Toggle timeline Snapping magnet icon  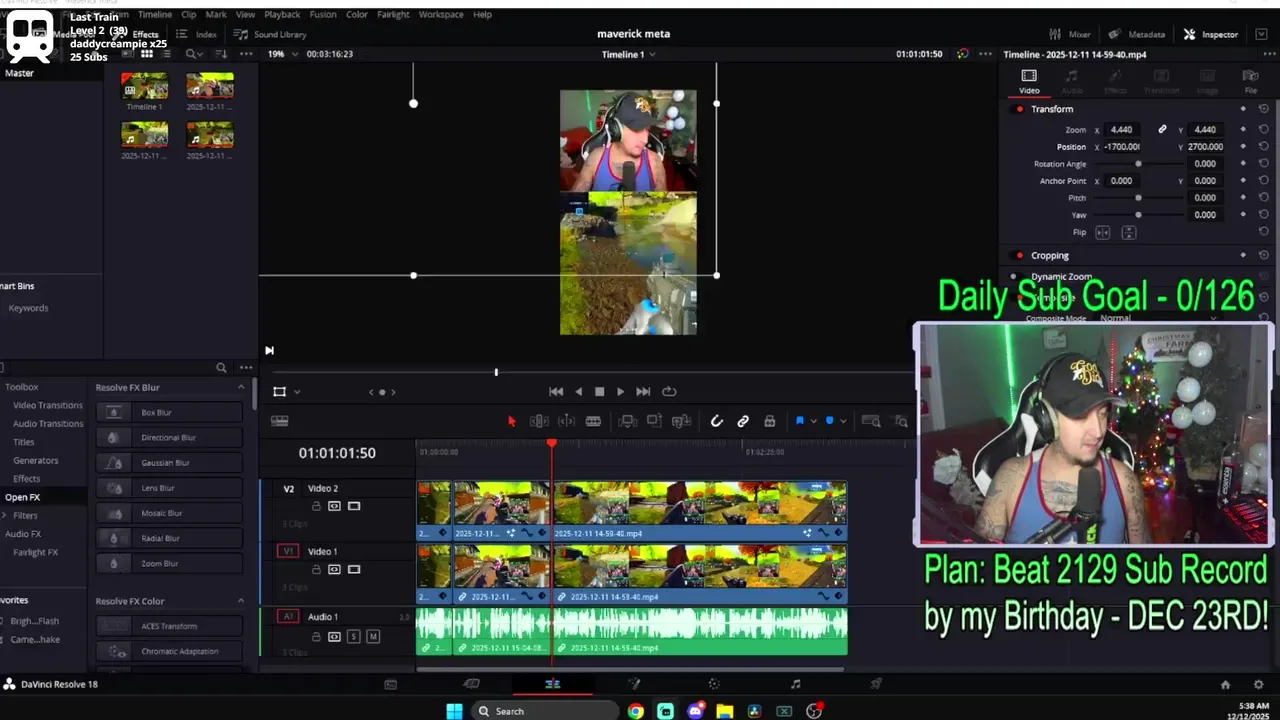click(716, 422)
